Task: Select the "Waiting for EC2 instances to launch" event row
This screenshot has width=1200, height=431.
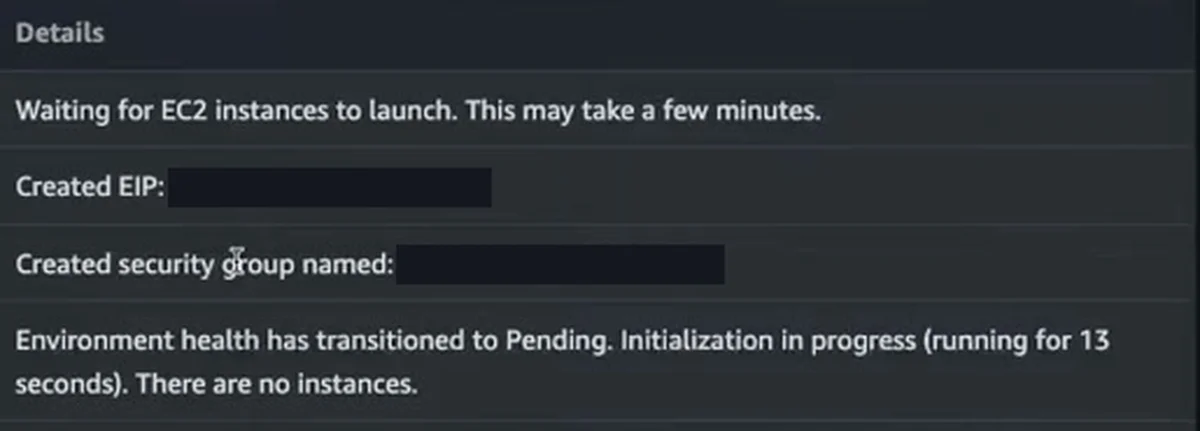Action: coord(600,109)
